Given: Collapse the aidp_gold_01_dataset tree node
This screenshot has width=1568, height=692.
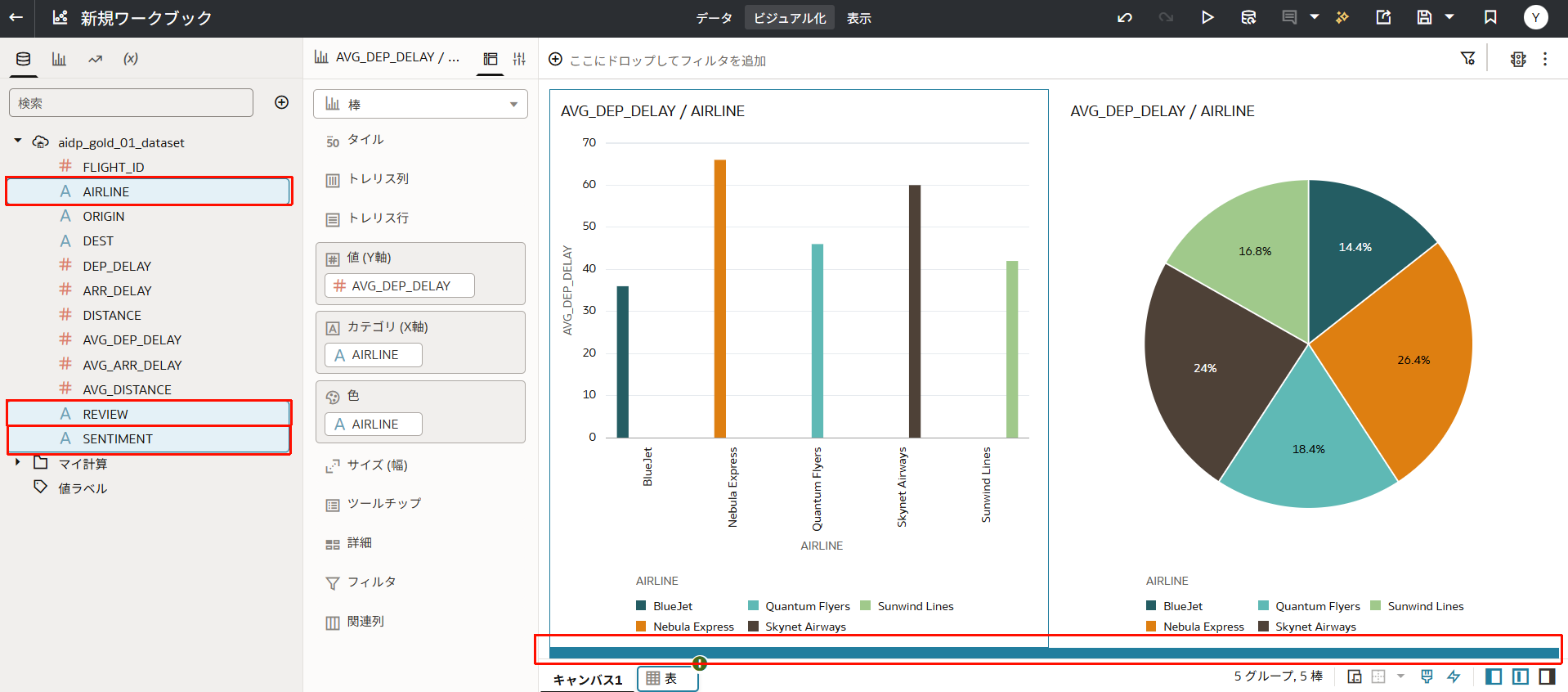Looking at the screenshot, I should click(17, 141).
